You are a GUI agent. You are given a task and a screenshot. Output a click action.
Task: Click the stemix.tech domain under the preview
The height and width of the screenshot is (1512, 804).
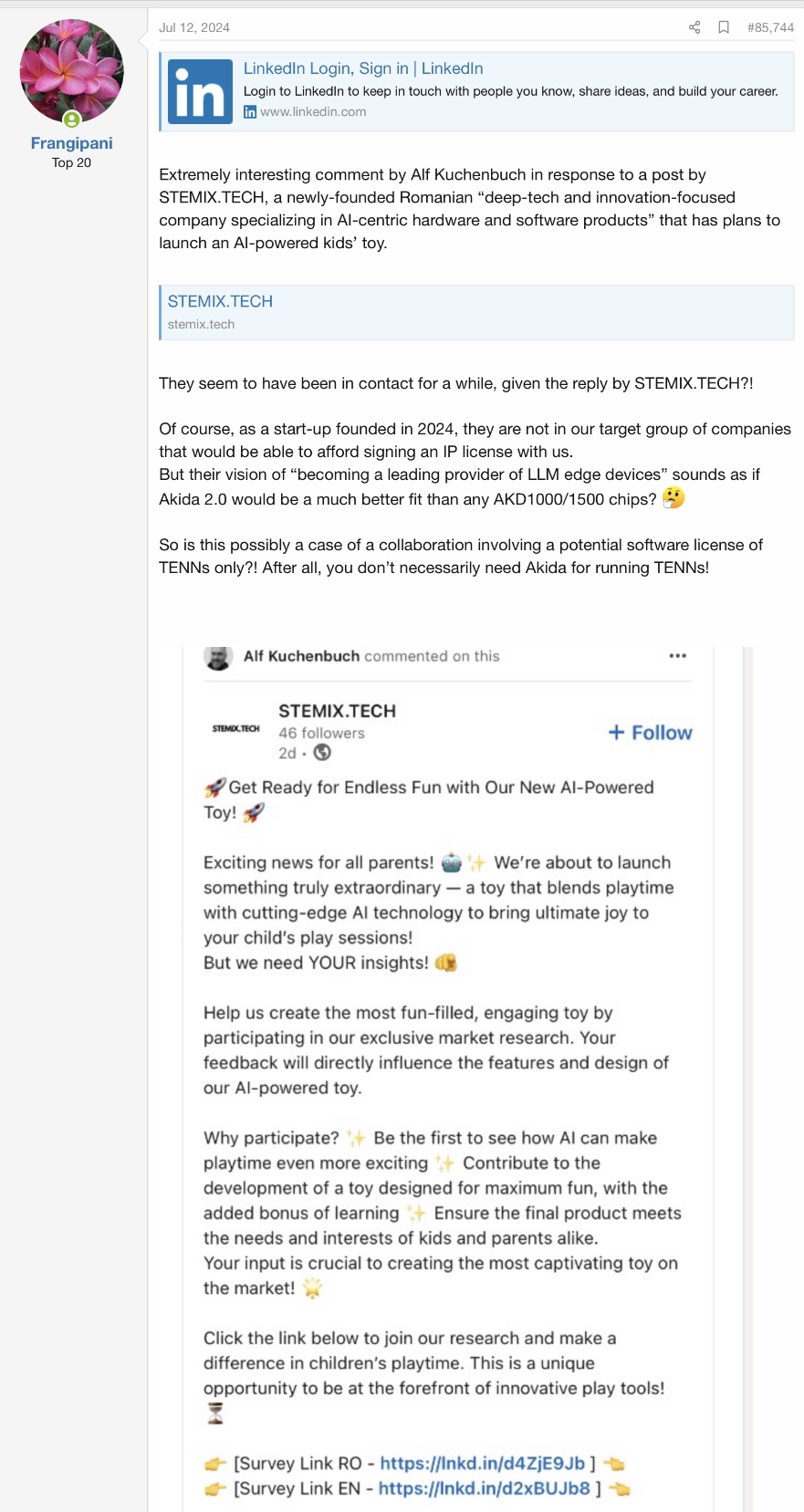pos(201,324)
